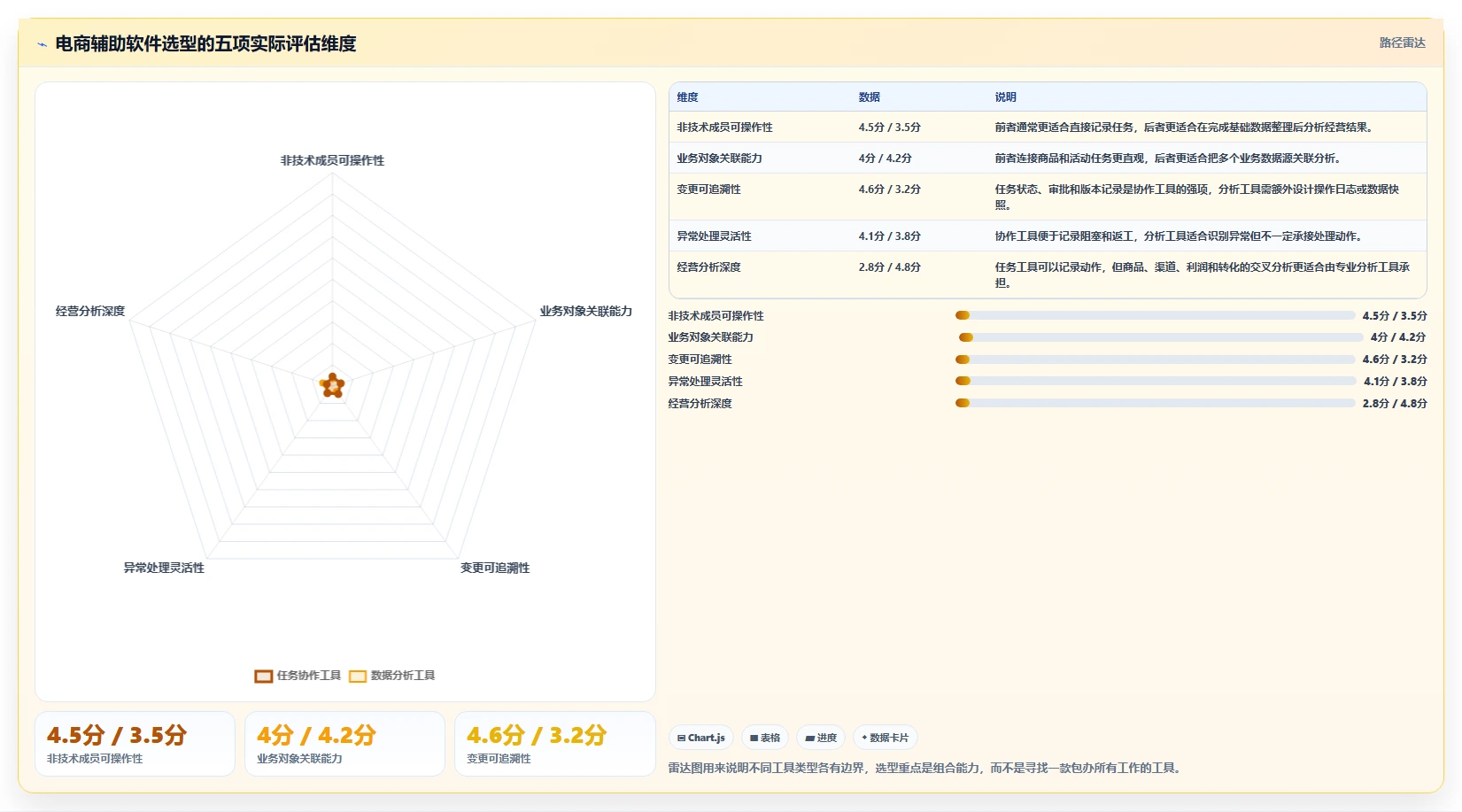The image size is (1462, 812).
Task: Click progress bar for 变更可追溯性
Action: click(x=1155, y=360)
